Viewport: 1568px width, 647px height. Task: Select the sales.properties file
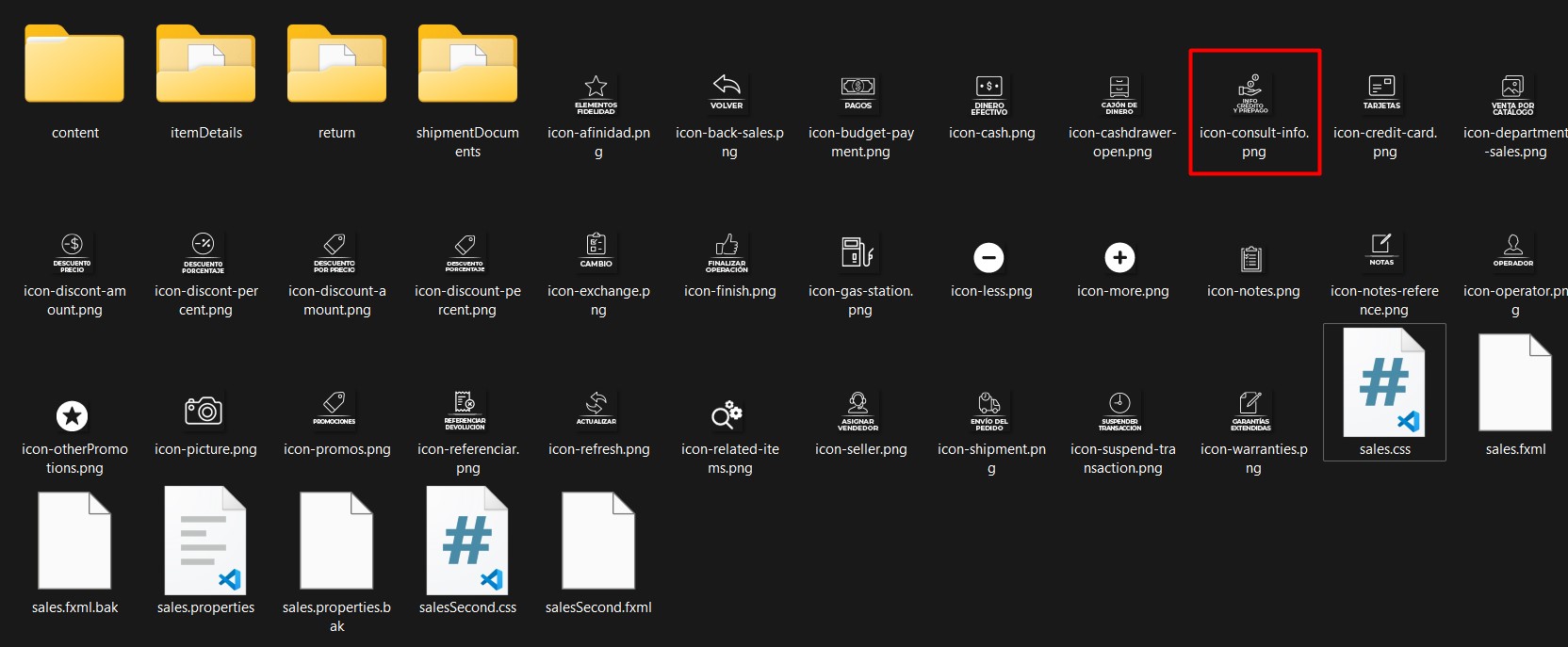pos(205,542)
